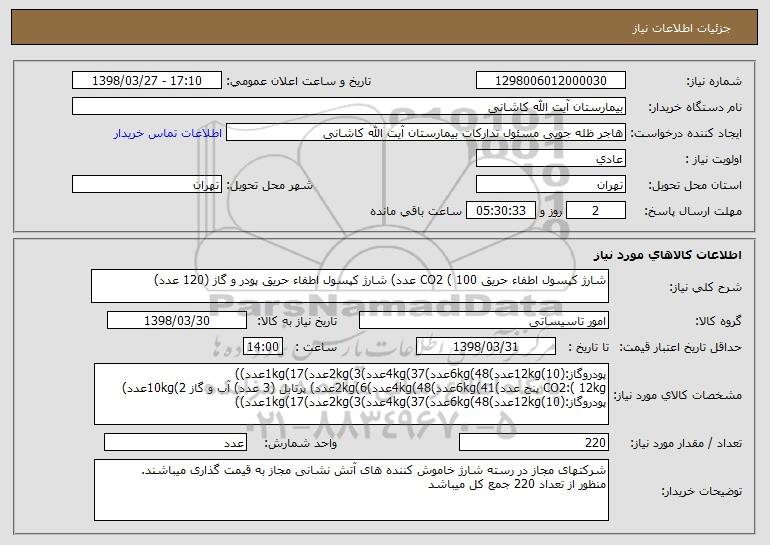This screenshot has height=545, width=770.
Task: Click the استان محل تحویل field تهران
Action: pos(550,185)
